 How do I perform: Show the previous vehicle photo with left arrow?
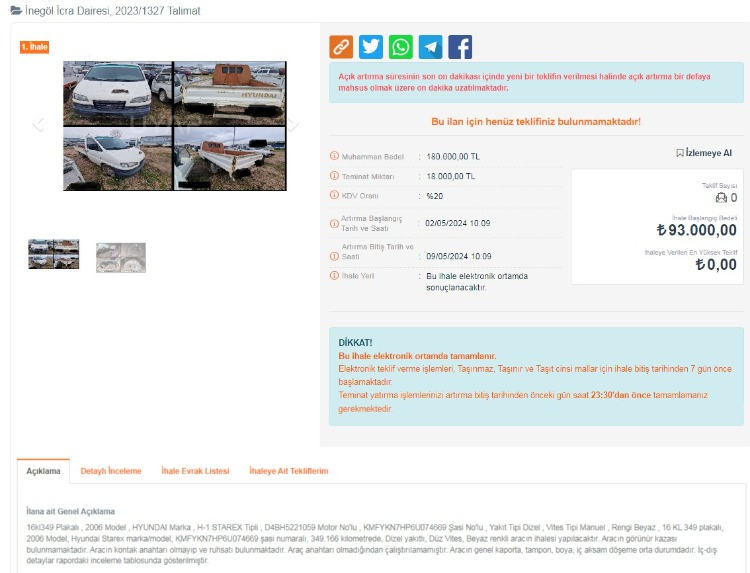tap(38, 124)
